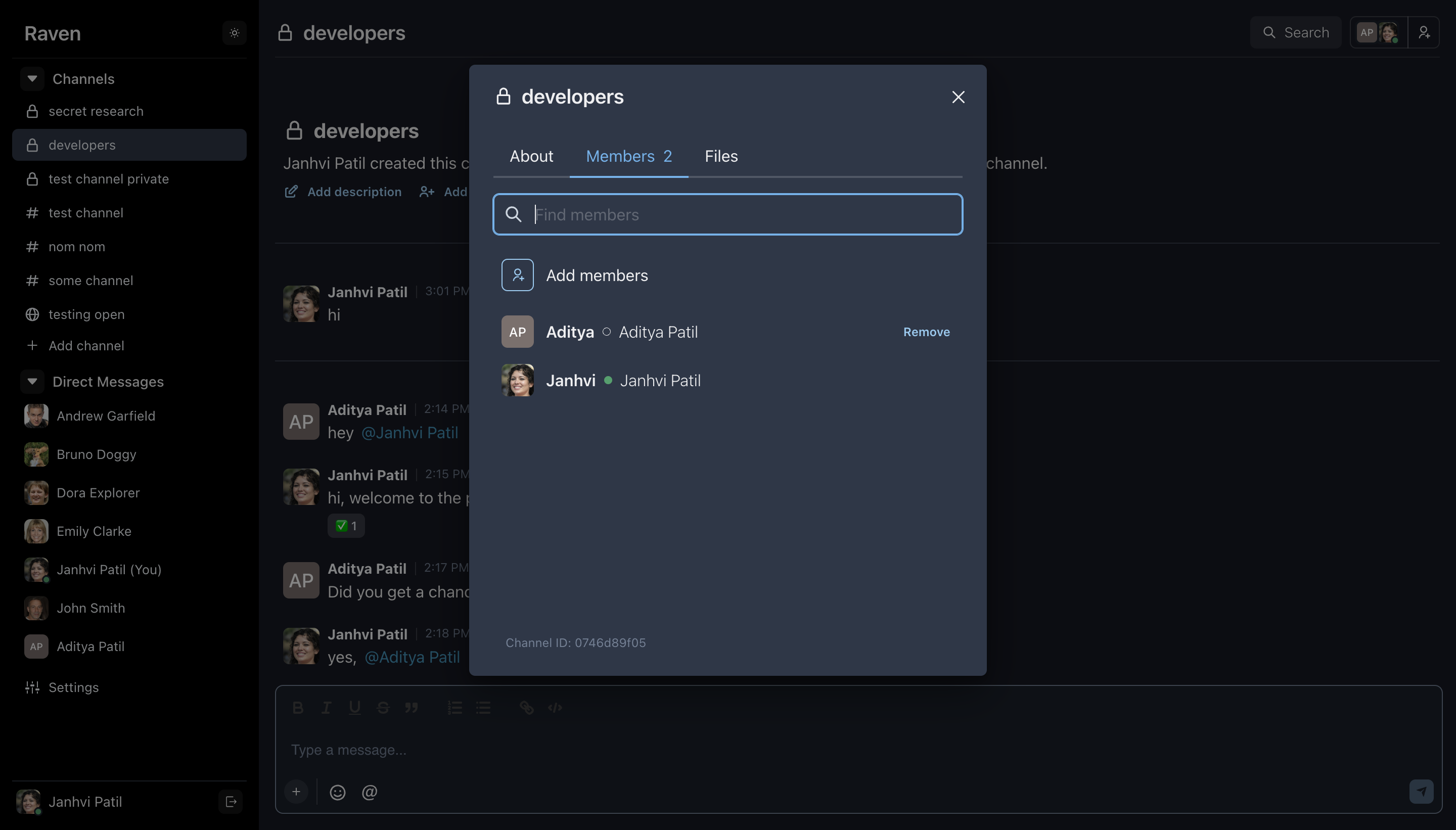
Task: Toggle bold formatting in the editor
Action: 298,708
